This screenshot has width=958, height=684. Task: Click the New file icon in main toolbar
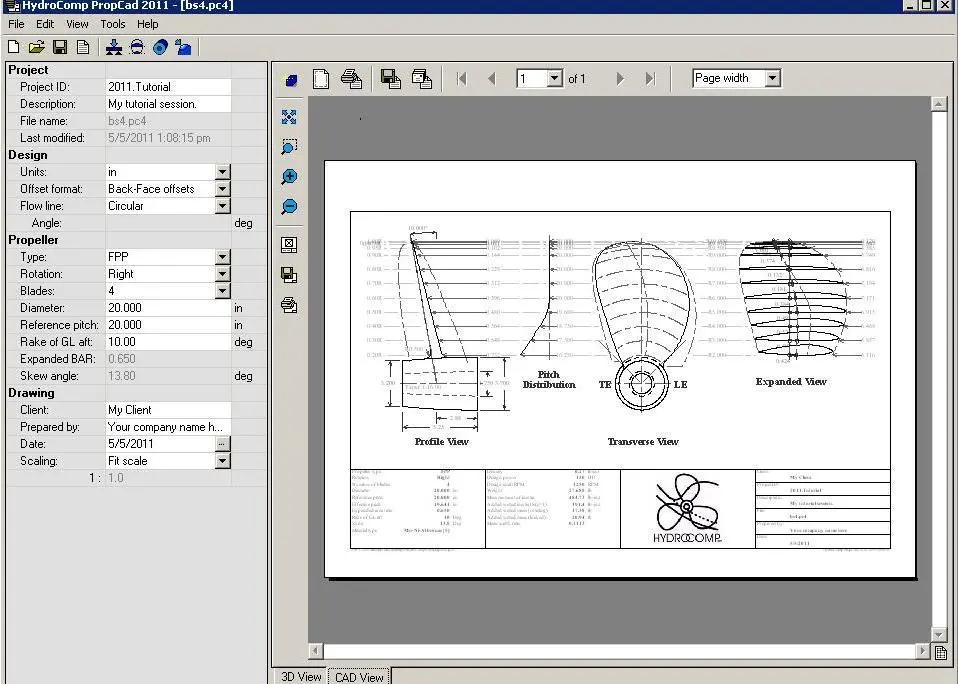13,47
